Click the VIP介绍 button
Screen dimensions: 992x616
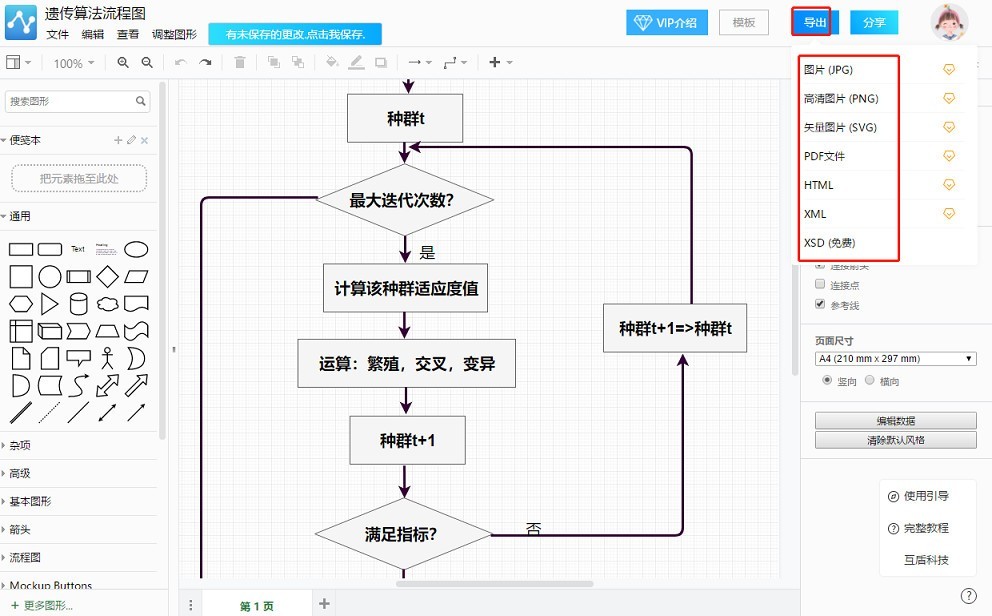click(667, 23)
